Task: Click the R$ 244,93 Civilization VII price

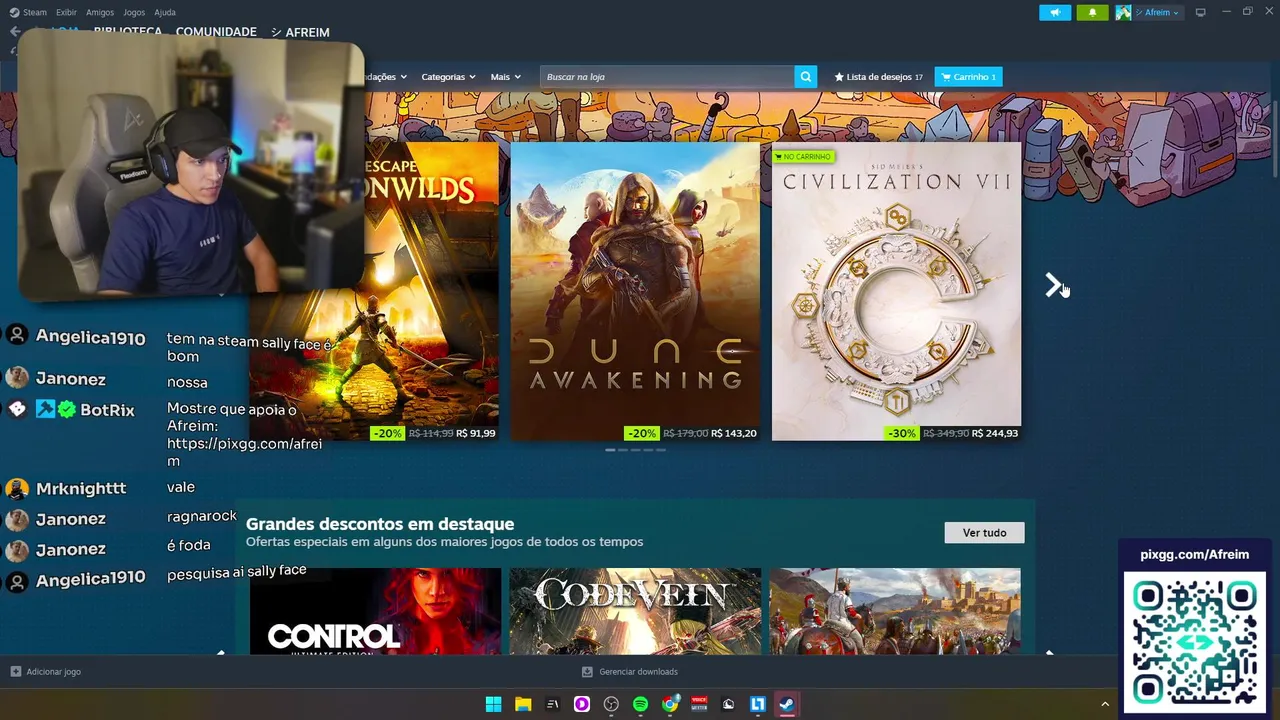Action: click(995, 433)
